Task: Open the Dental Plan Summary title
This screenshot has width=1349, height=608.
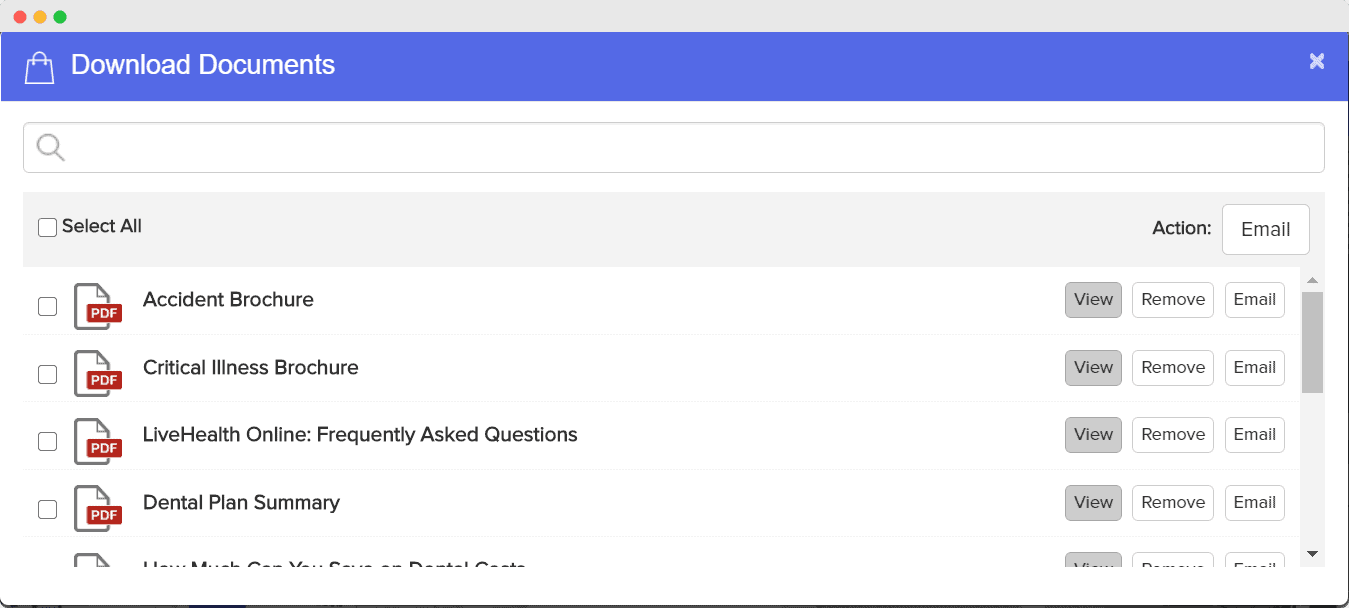Action: (x=241, y=503)
